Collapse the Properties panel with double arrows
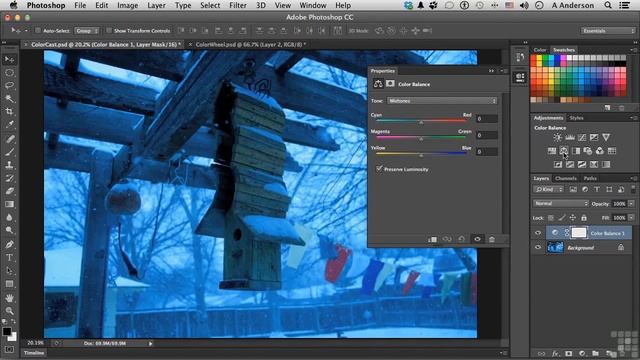This screenshot has width=640, height=360. (x=491, y=71)
